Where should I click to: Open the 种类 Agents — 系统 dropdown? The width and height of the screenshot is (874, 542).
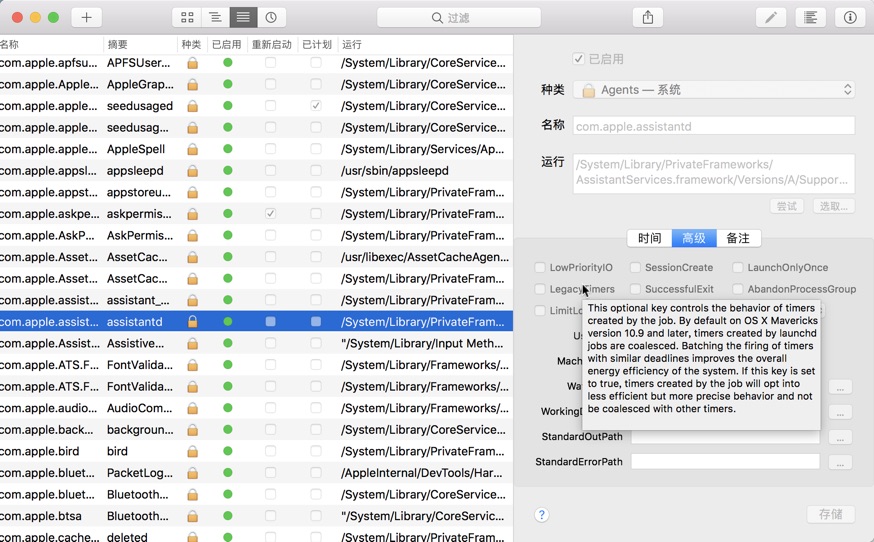click(x=713, y=90)
